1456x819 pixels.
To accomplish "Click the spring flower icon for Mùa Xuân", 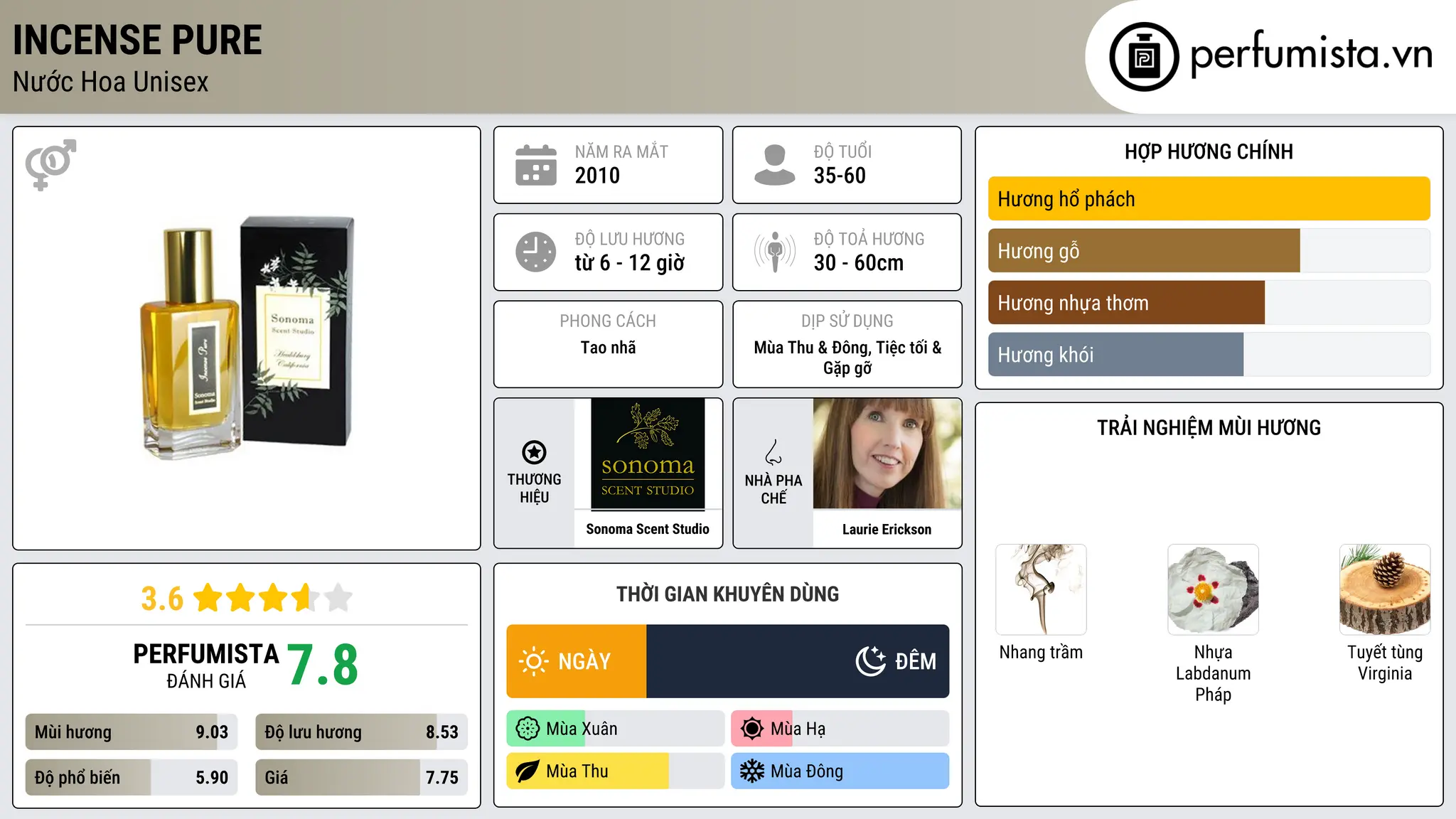I will coord(528,729).
